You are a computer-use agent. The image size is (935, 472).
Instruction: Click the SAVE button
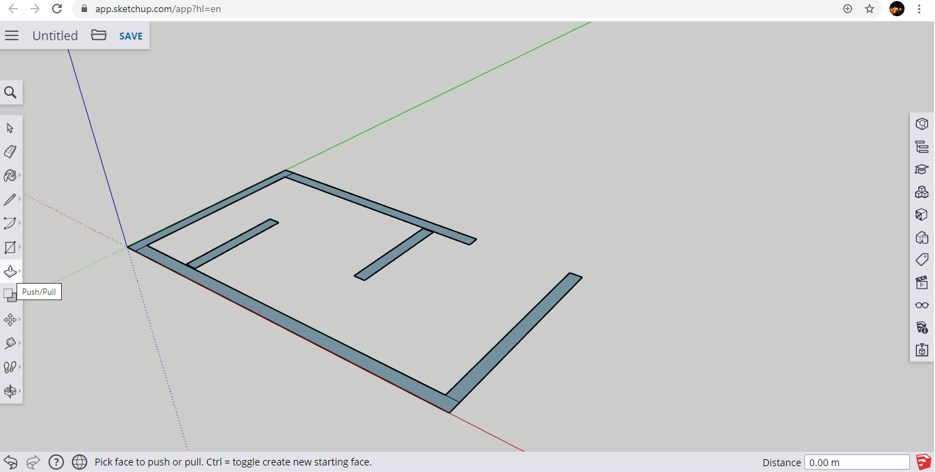(x=131, y=36)
